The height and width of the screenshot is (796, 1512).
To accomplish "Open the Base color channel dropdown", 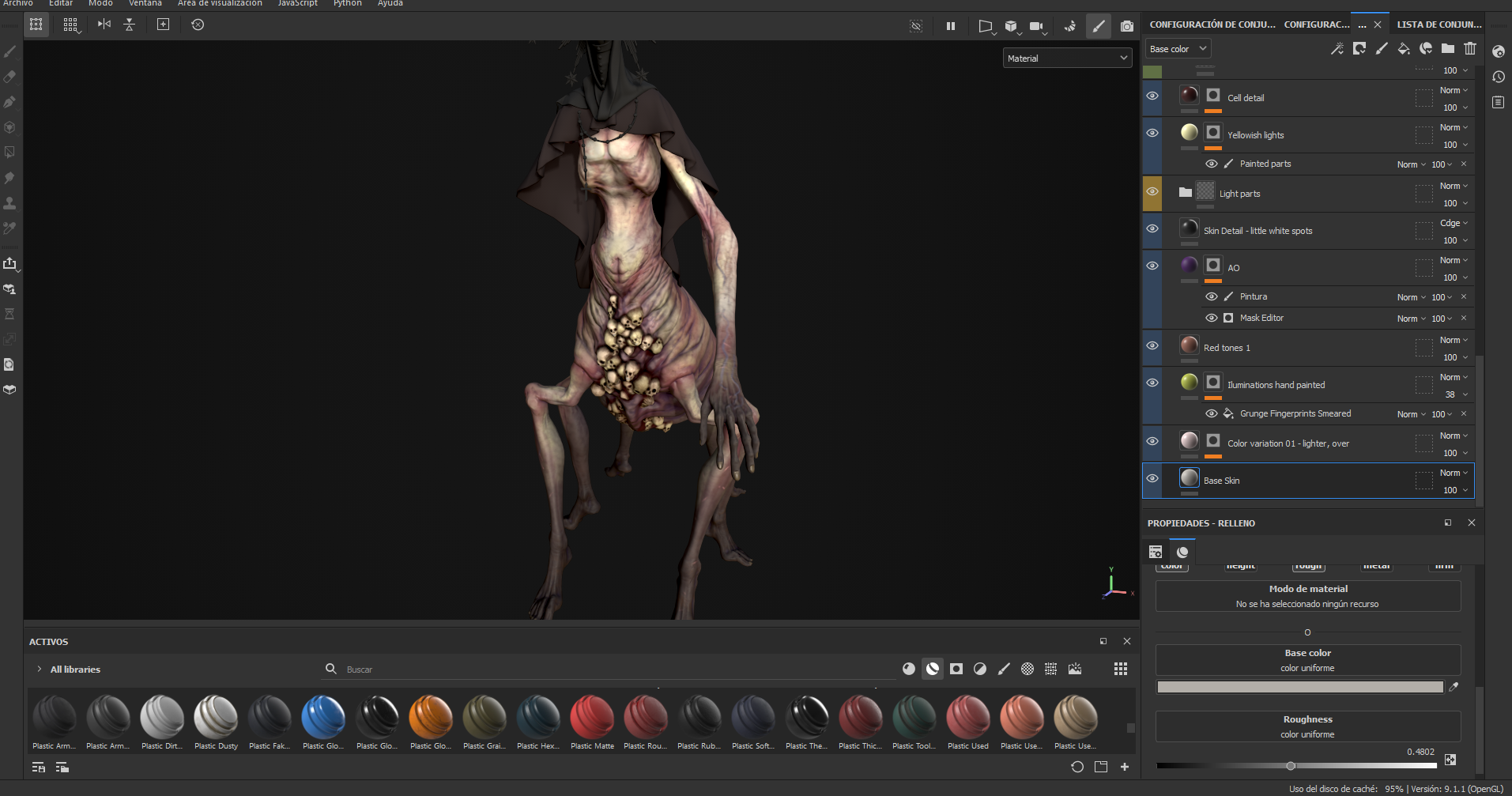I will 1178,49.
